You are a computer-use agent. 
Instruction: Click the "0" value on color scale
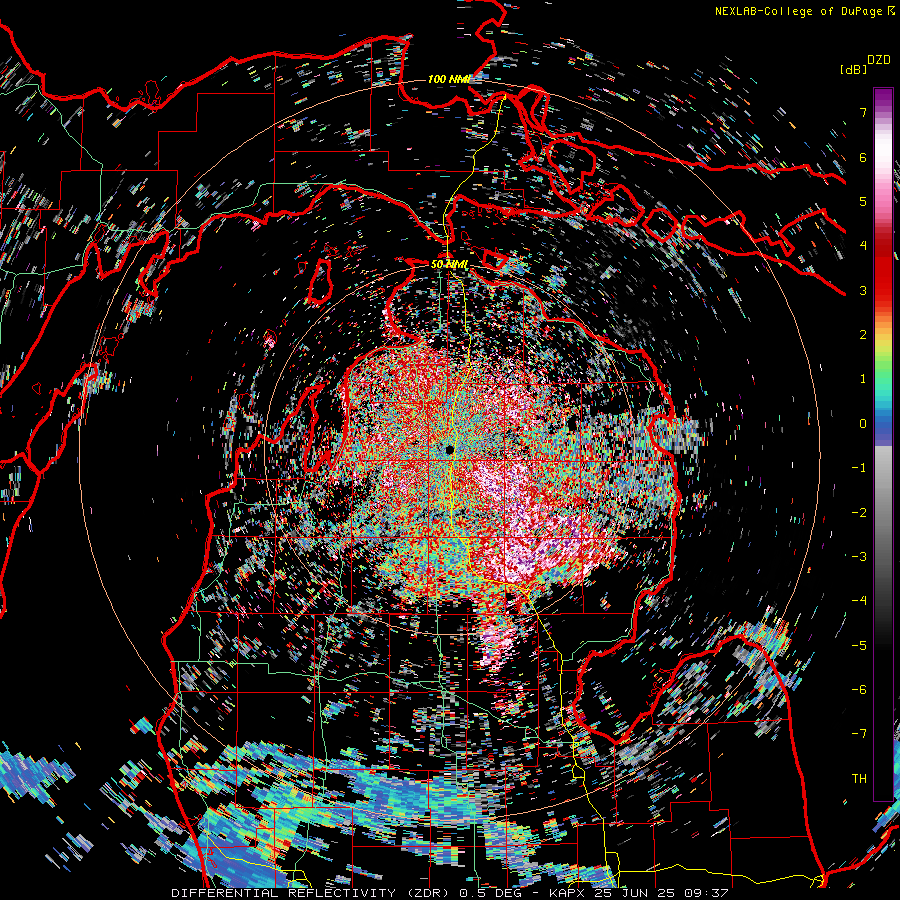[863, 424]
